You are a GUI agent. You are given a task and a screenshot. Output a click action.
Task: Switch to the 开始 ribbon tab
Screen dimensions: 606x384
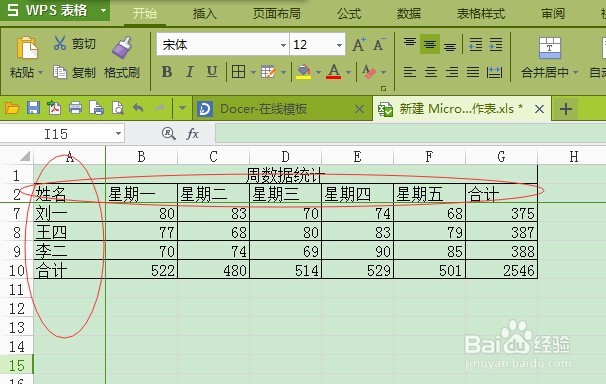coord(145,14)
